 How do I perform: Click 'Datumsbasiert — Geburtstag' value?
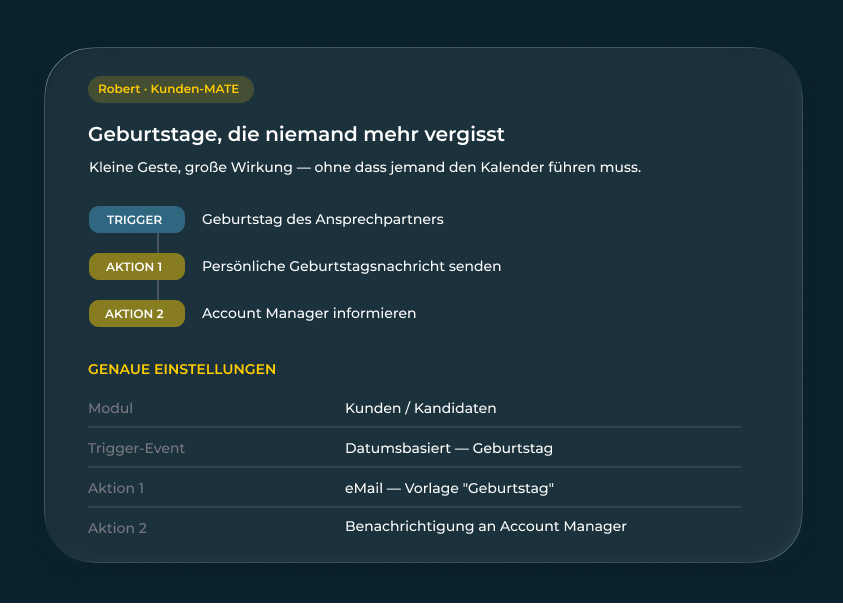tap(449, 448)
